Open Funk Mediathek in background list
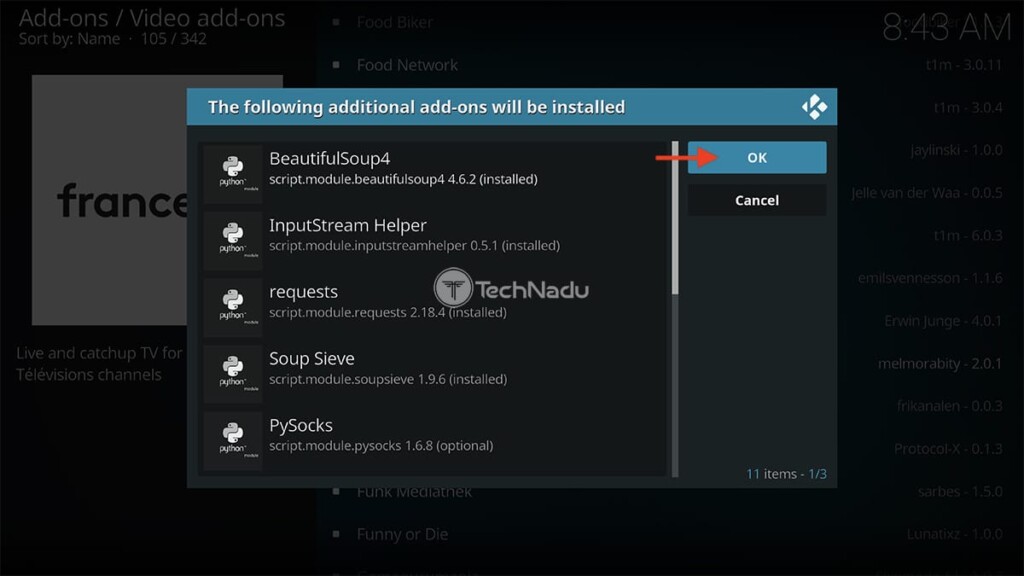The width and height of the screenshot is (1024, 576). pos(414,492)
